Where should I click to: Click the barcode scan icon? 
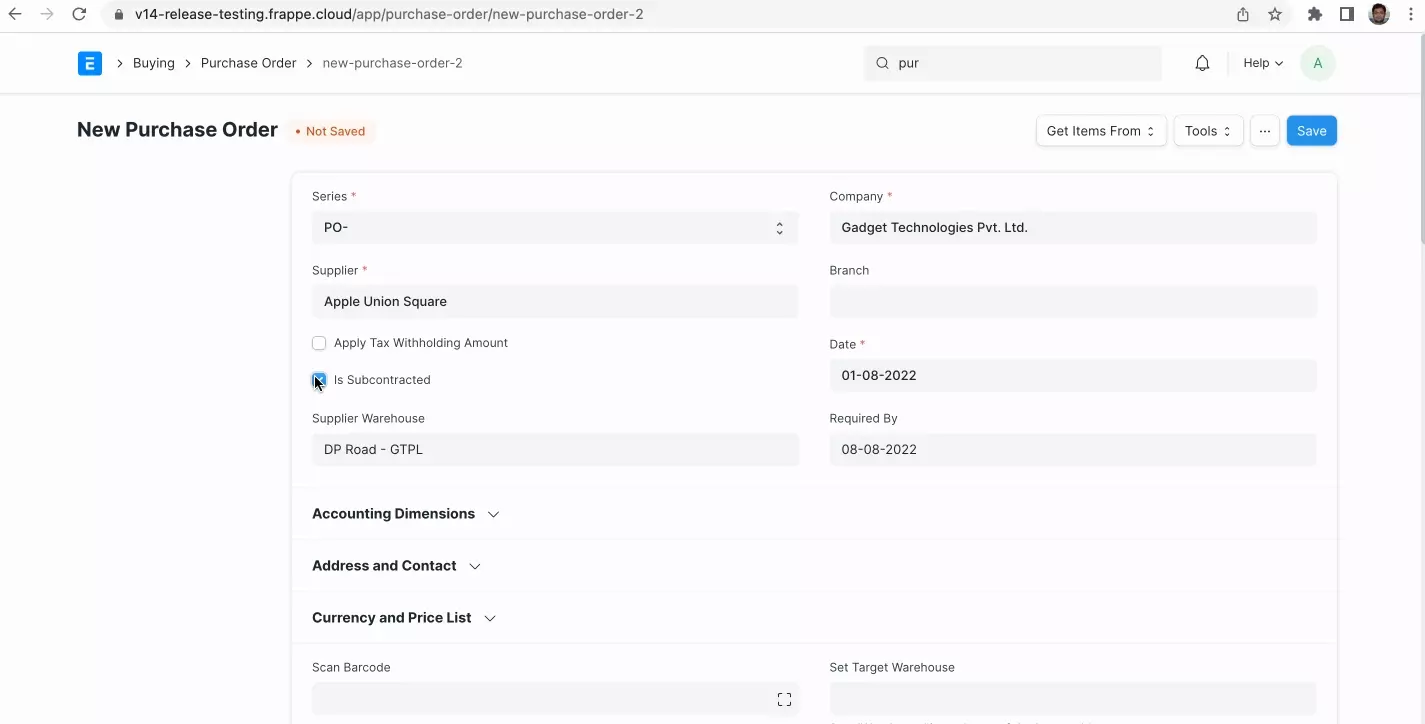coord(784,700)
